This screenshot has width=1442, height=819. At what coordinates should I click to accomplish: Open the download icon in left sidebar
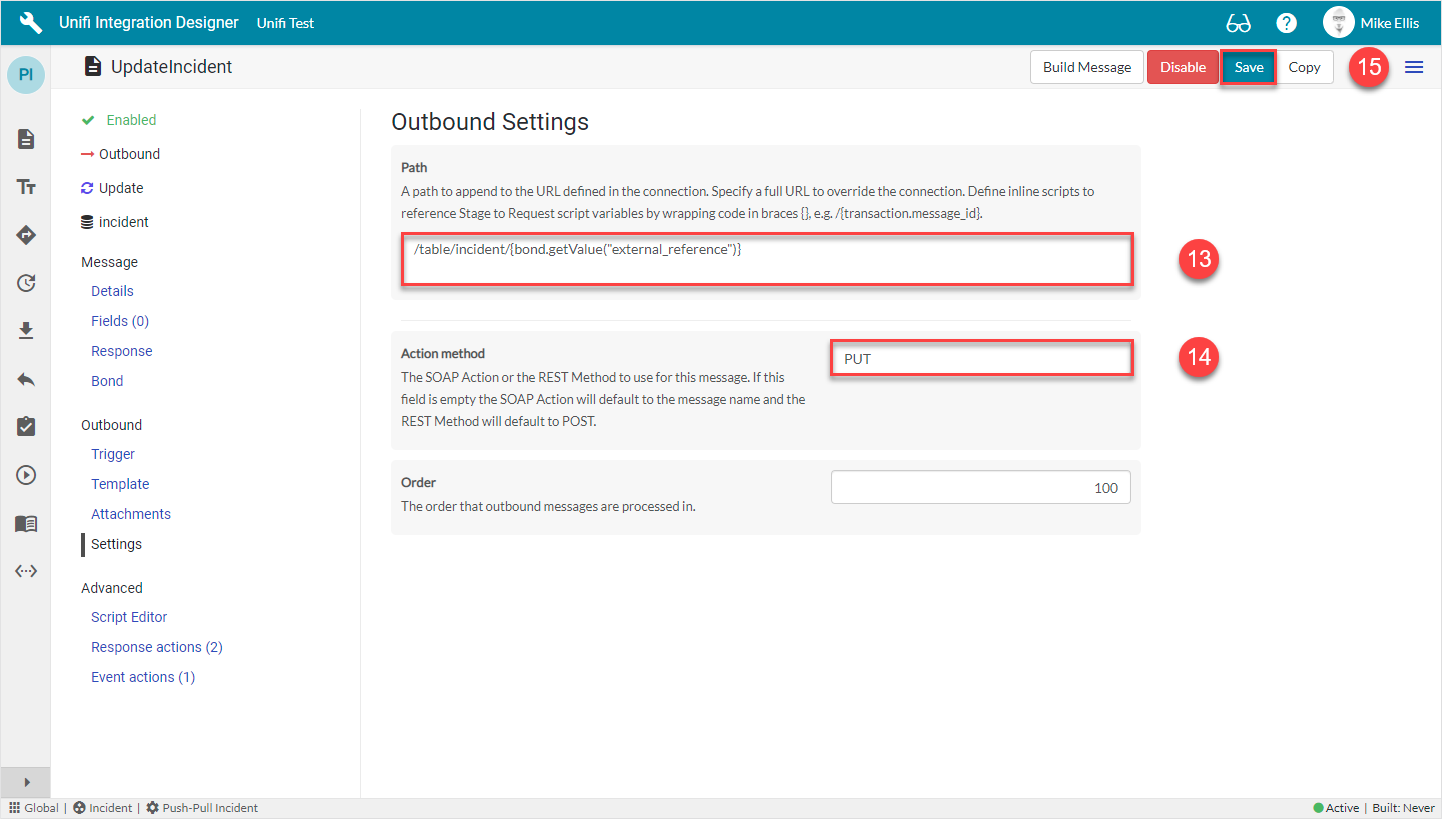point(26,331)
